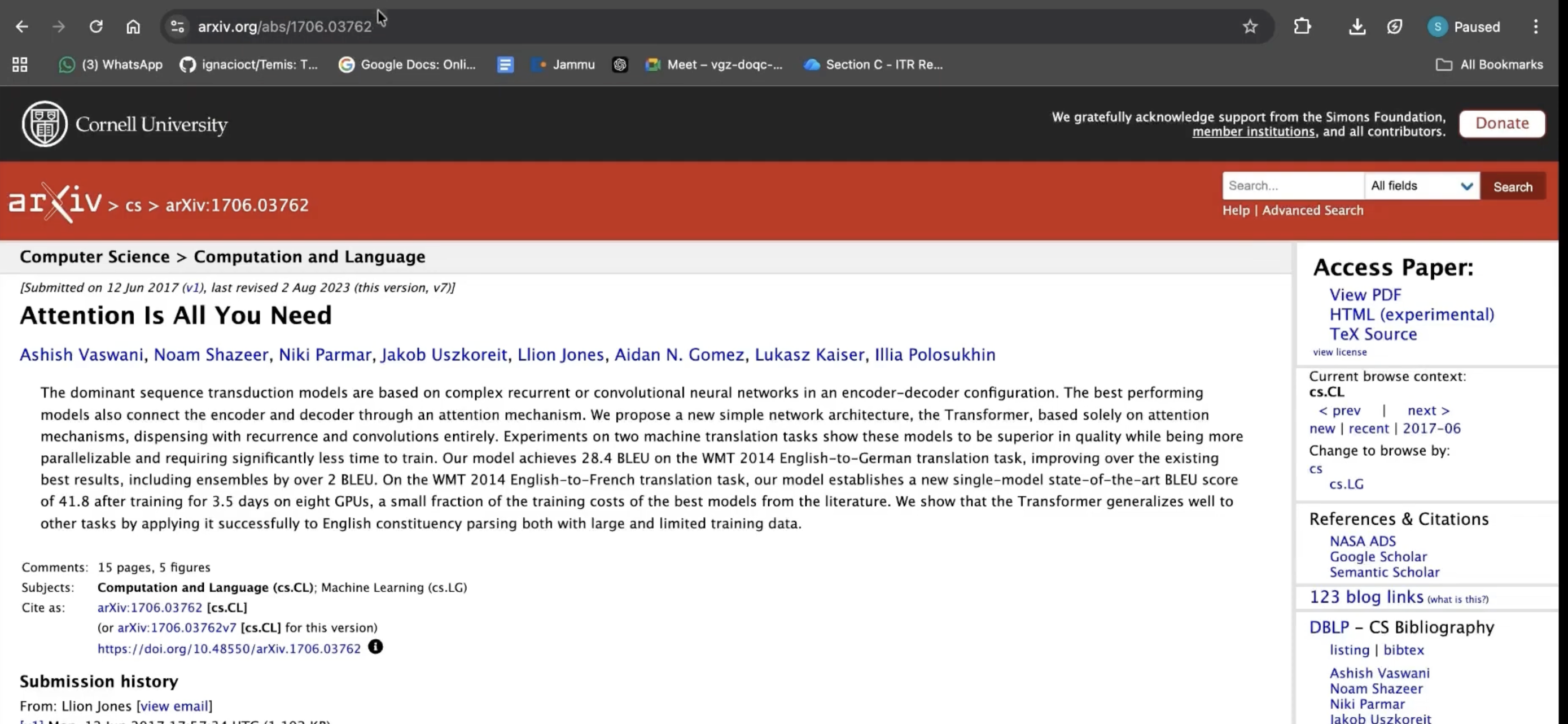Open the Chrome three-dot menu
Image resolution: width=1568 pixels, height=724 pixels.
1535,27
